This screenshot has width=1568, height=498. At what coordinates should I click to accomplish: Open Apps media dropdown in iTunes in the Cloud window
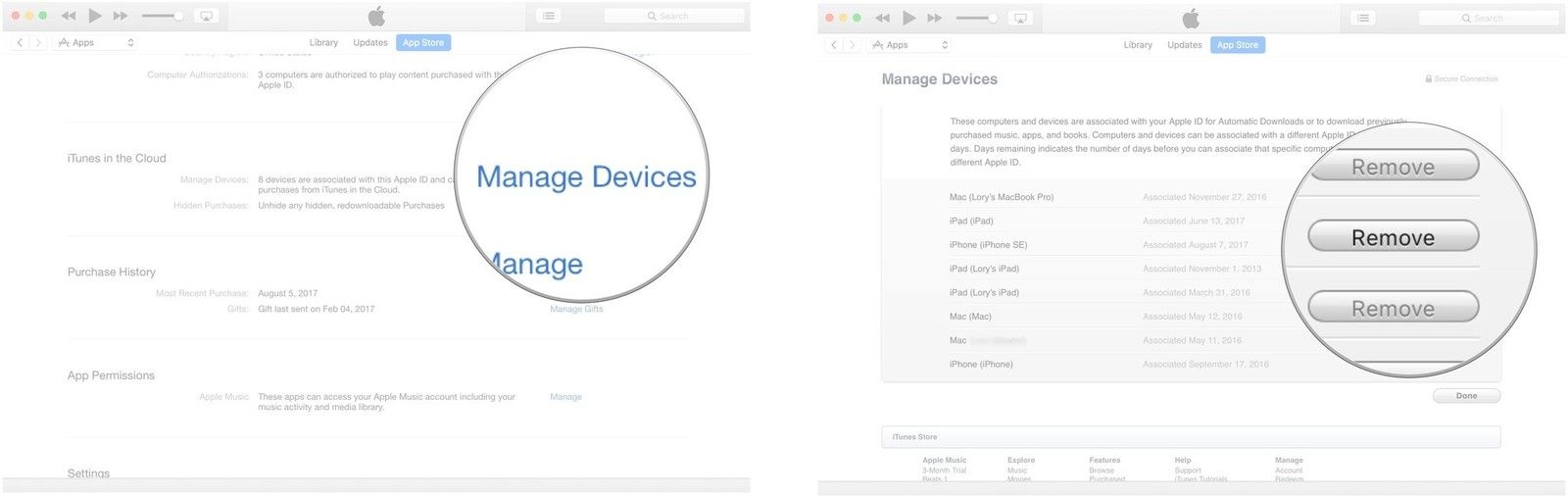click(x=95, y=43)
